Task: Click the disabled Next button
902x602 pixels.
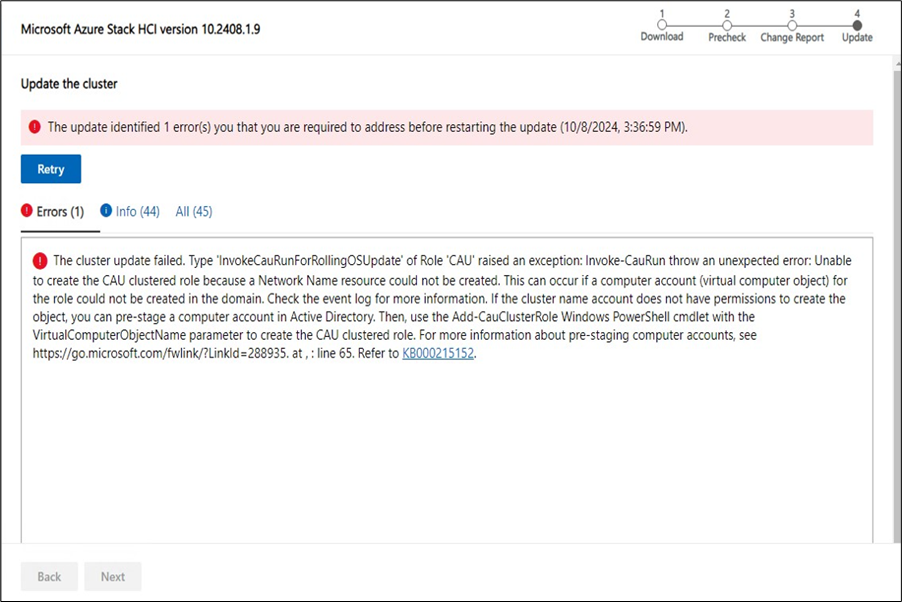Action: coord(112,576)
